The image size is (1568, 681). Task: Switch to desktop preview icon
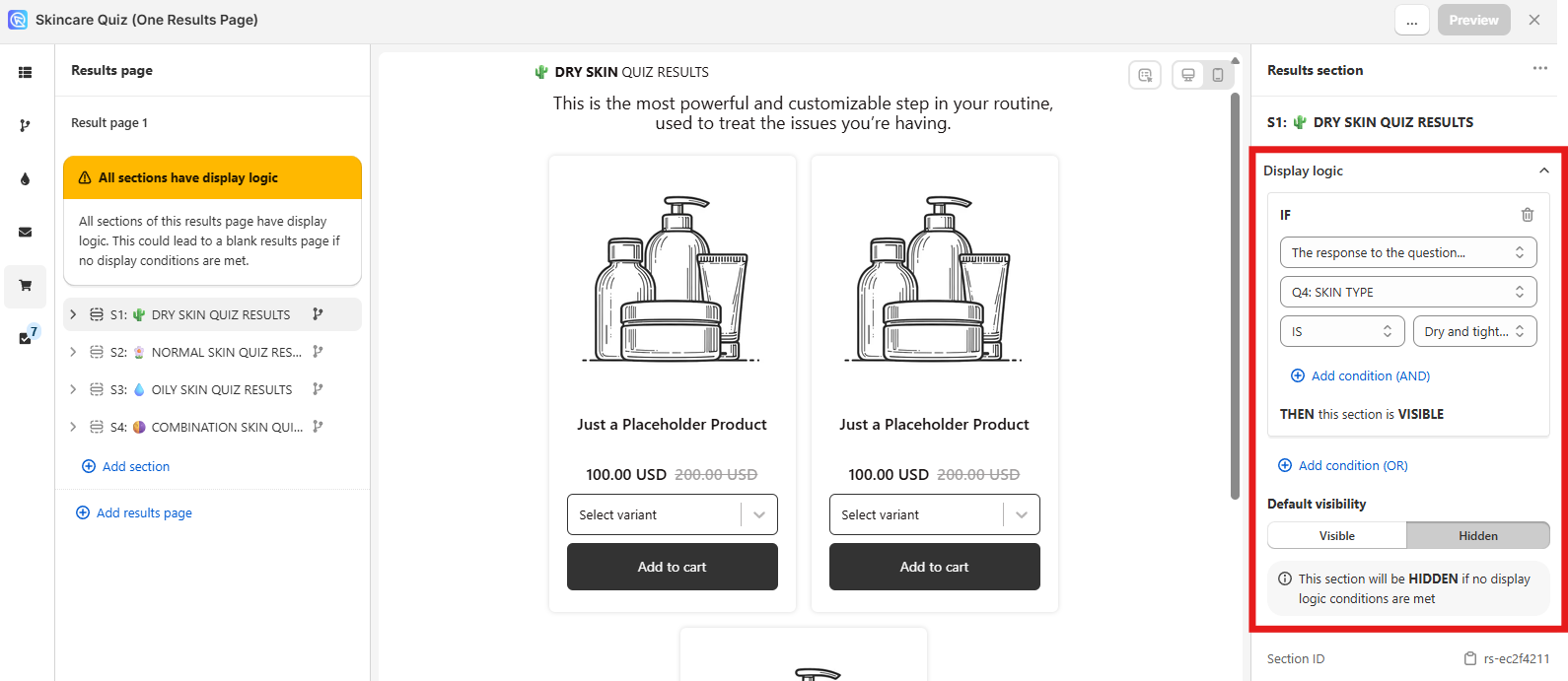pos(1188,75)
